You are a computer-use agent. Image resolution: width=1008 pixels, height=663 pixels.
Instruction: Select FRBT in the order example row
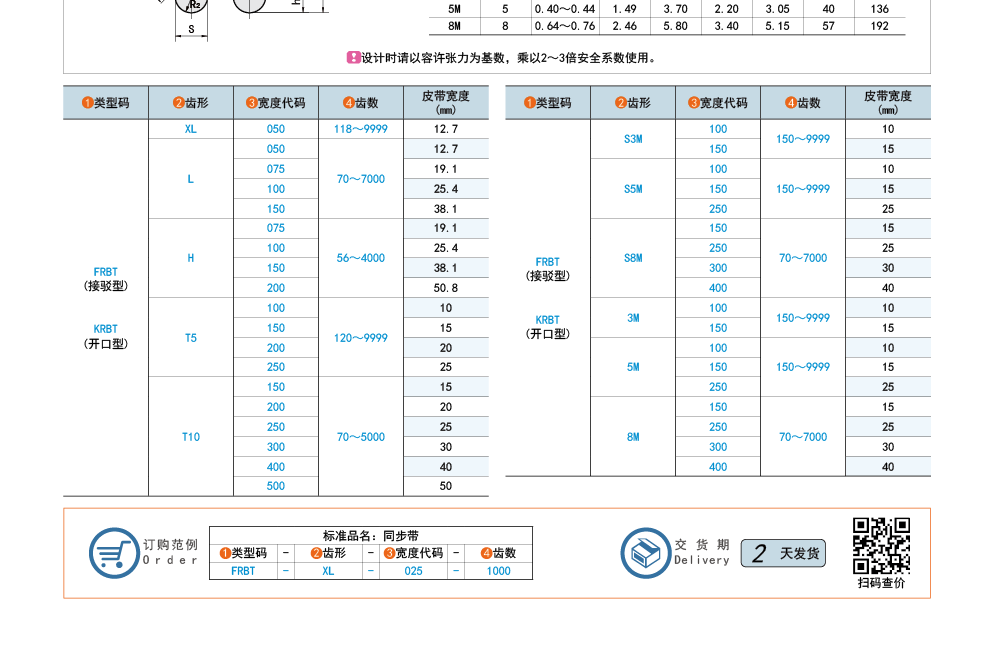pyautogui.click(x=243, y=571)
